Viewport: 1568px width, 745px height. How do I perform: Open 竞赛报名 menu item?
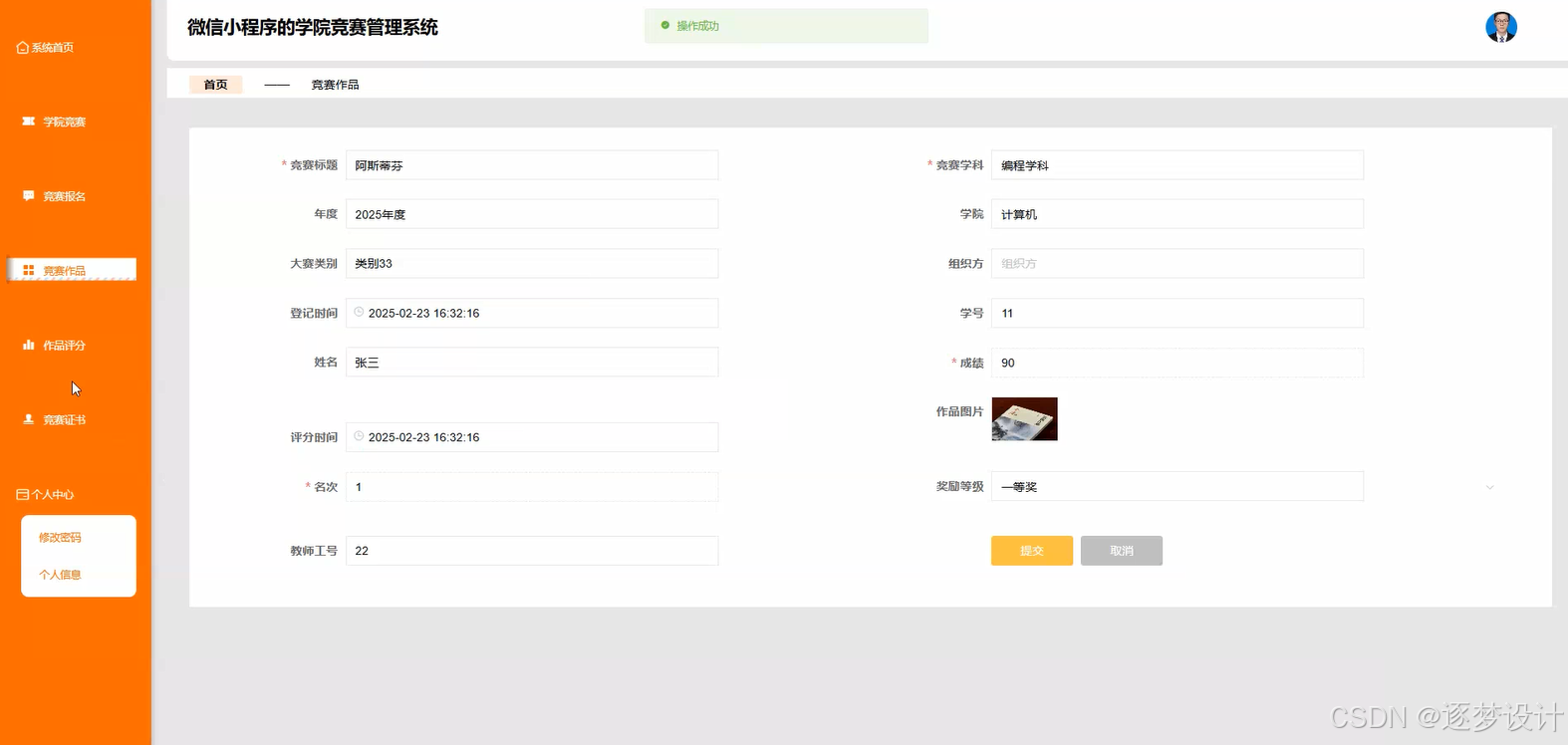coord(64,196)
